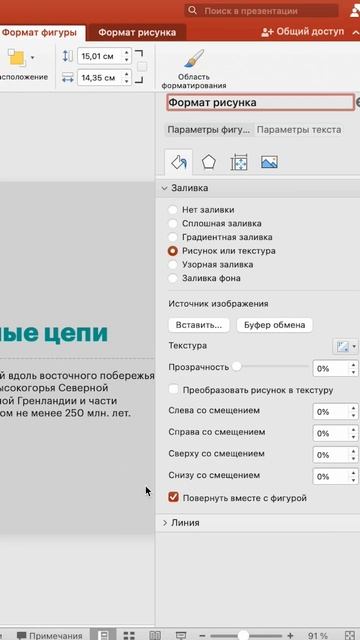The height and width of the screenshot is (640, 360).
Task: Click the height stepper arrows
Action: click(x=127, y=56)
